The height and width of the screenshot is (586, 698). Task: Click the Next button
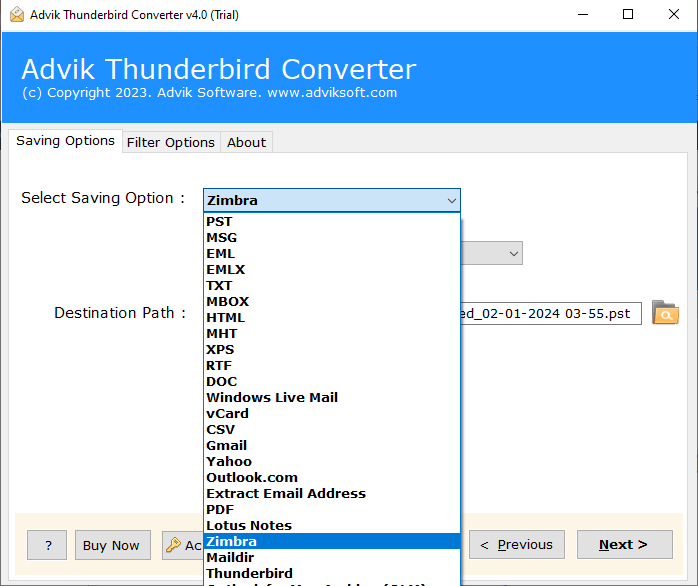tap(625, 545)
